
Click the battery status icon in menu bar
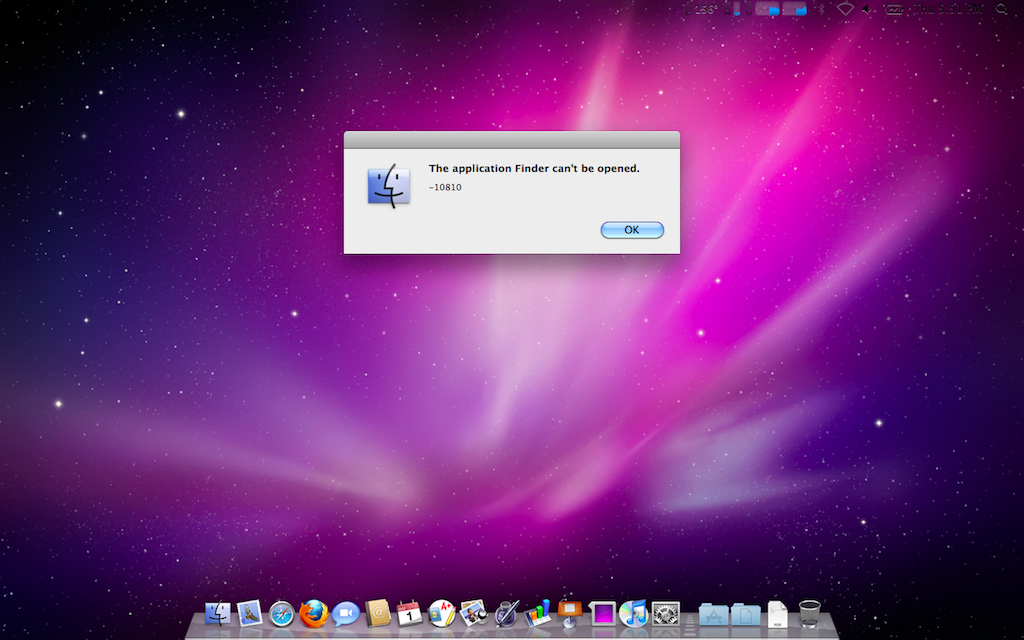[x=894, y=9]
